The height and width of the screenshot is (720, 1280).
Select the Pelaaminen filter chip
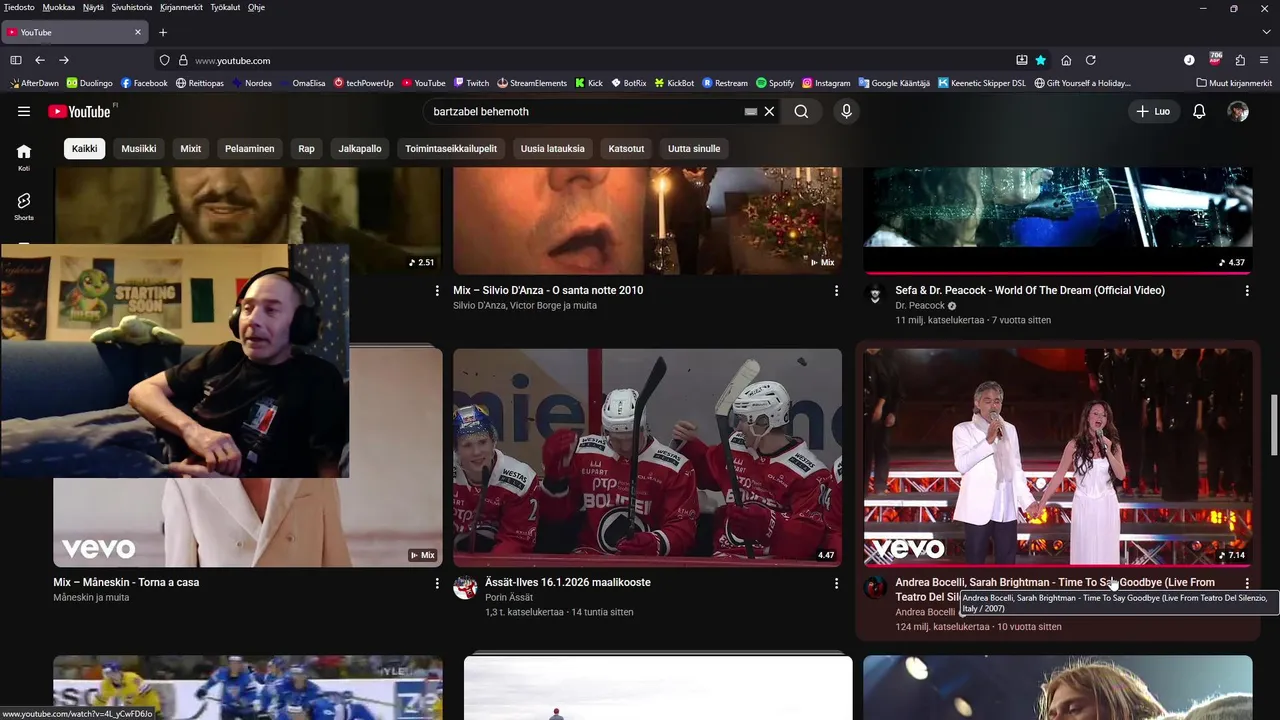[x=250, y=149]
